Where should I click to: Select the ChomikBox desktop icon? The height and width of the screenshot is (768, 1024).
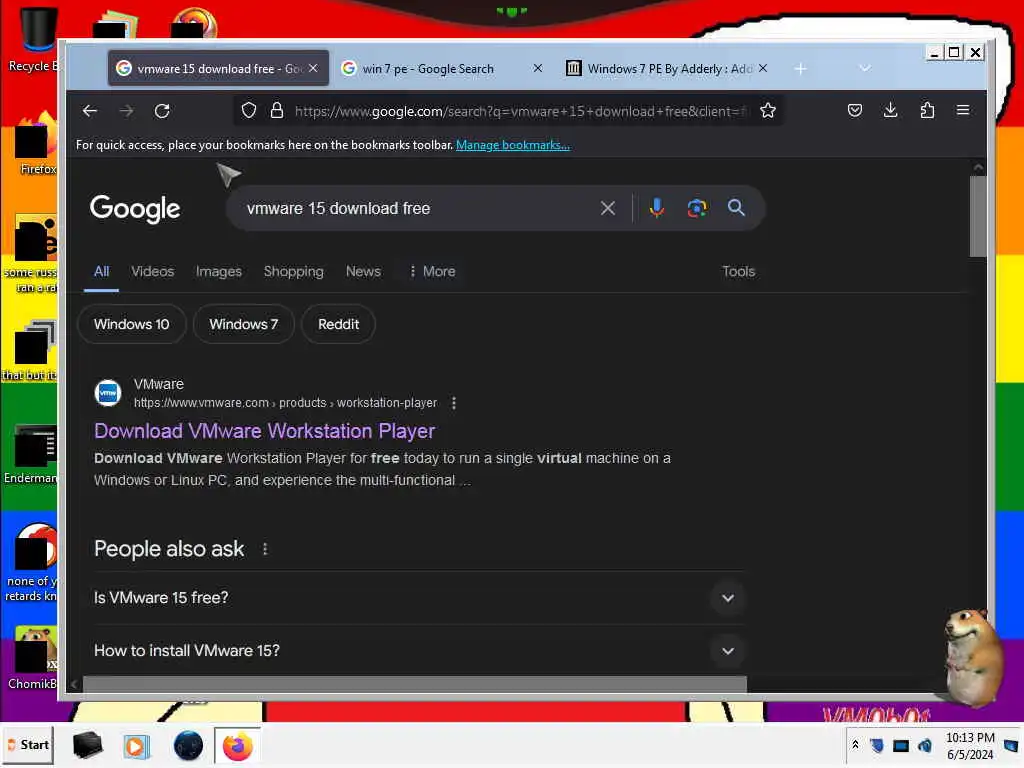(33, 658)
